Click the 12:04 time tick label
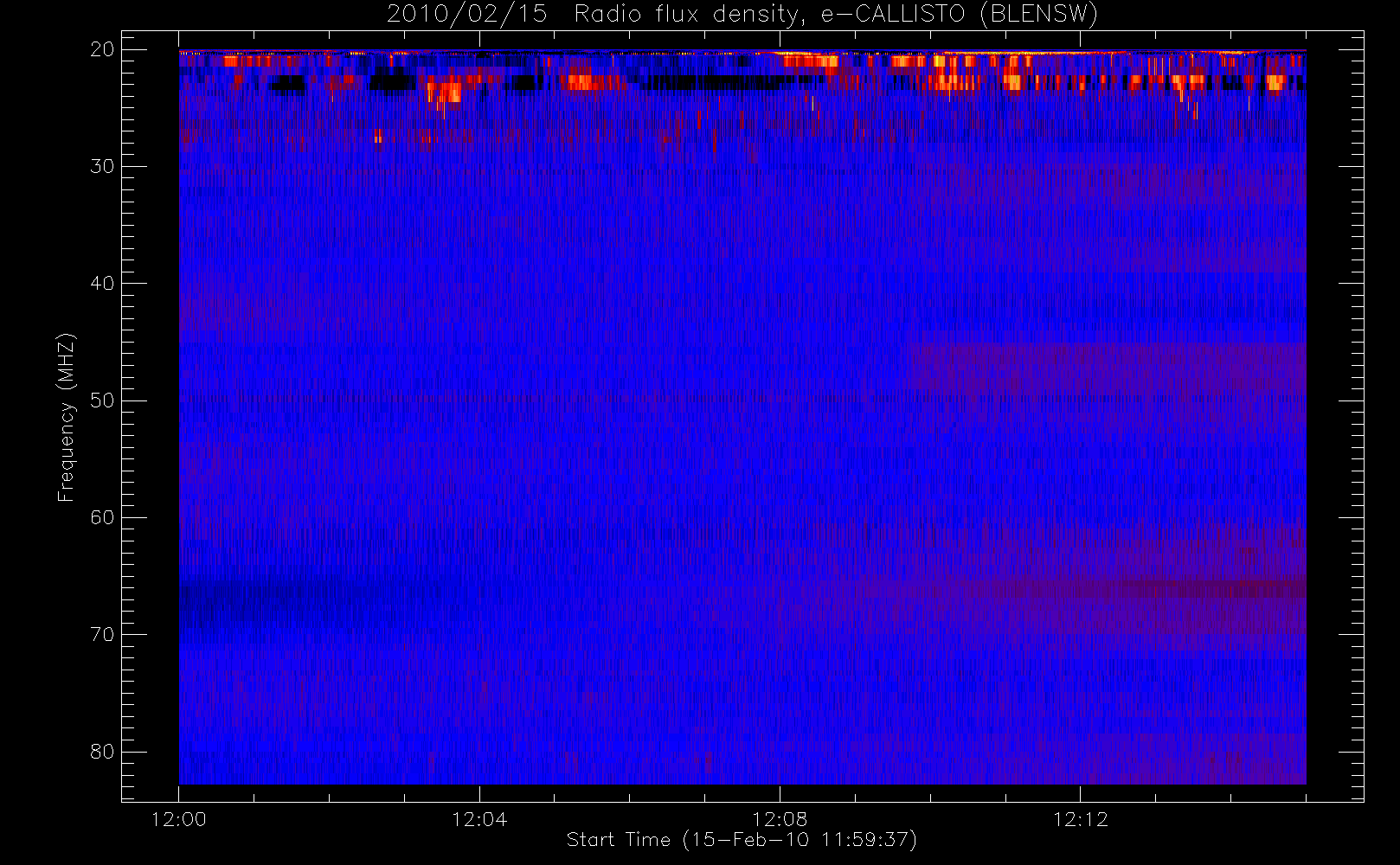 pyautogui.click(x=479, y=819)
